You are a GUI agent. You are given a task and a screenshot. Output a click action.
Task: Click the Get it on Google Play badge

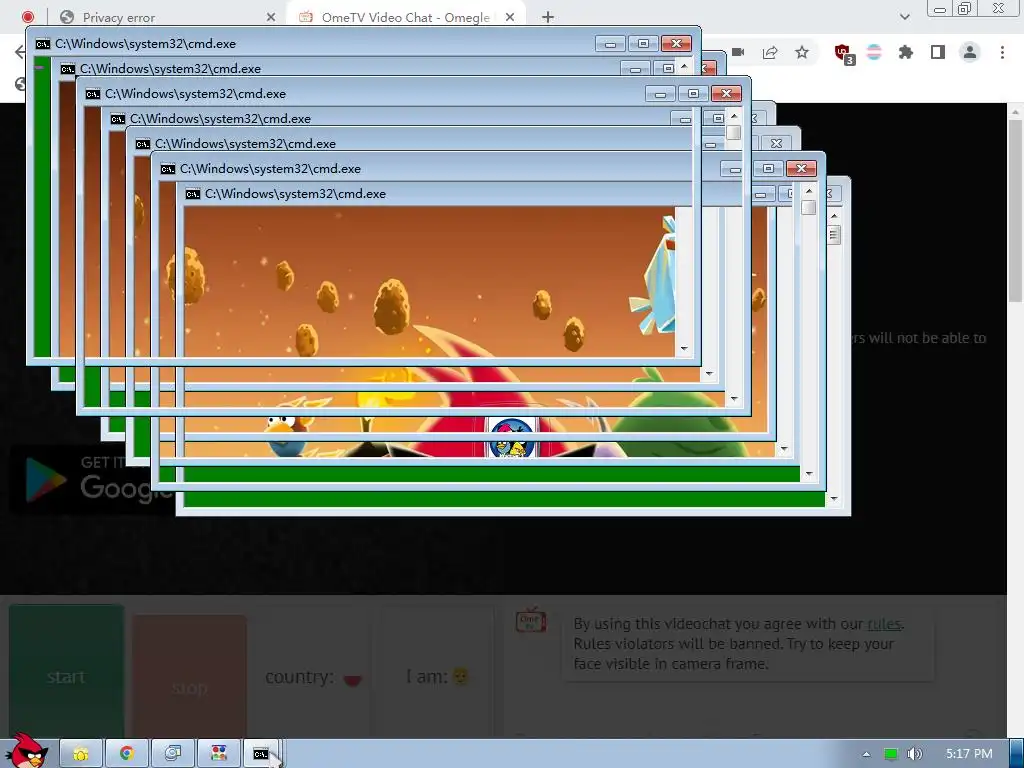click(x=91, y=480)
